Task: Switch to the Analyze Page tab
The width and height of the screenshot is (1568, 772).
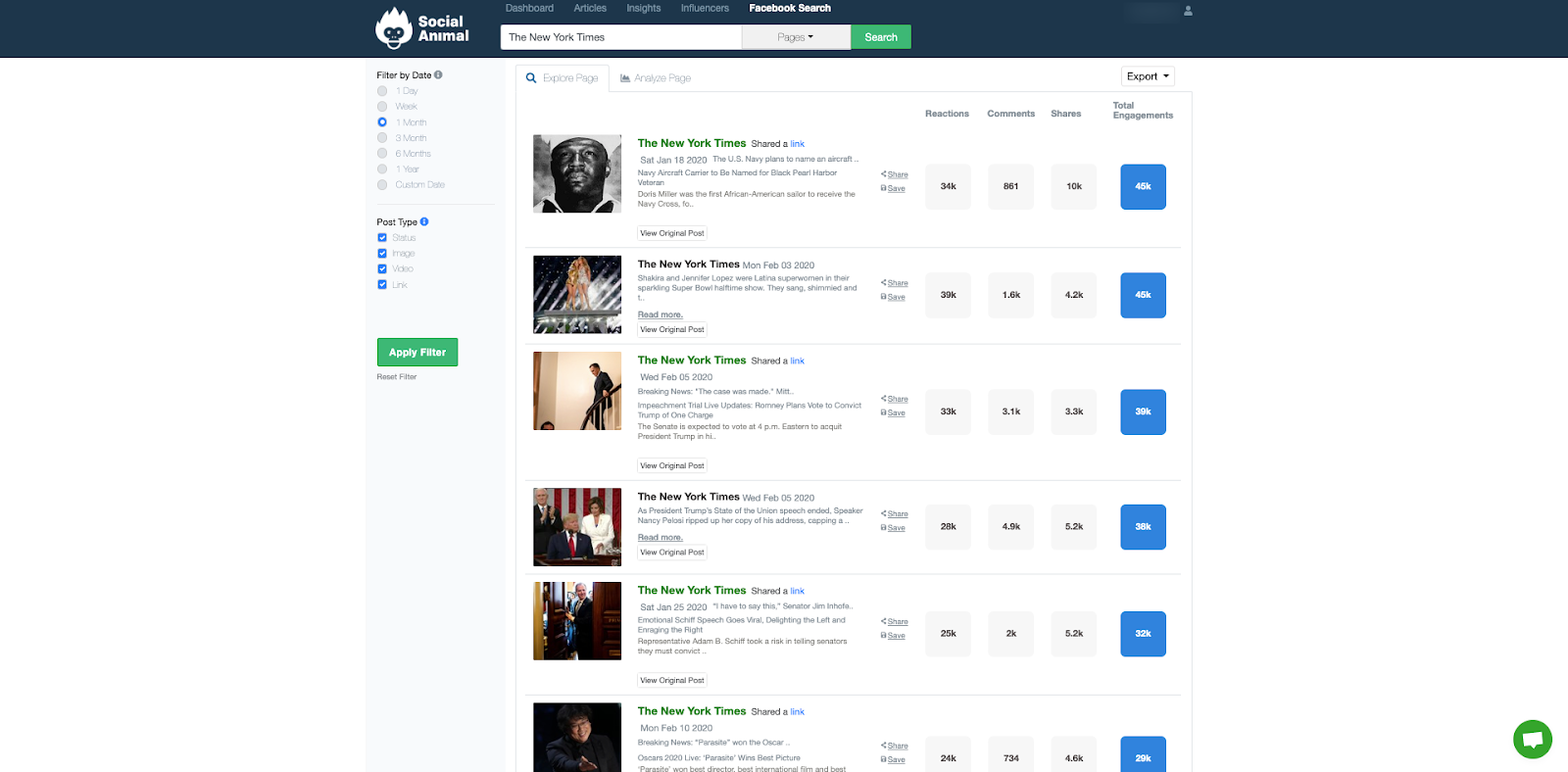Action: [x=656, y=78]
